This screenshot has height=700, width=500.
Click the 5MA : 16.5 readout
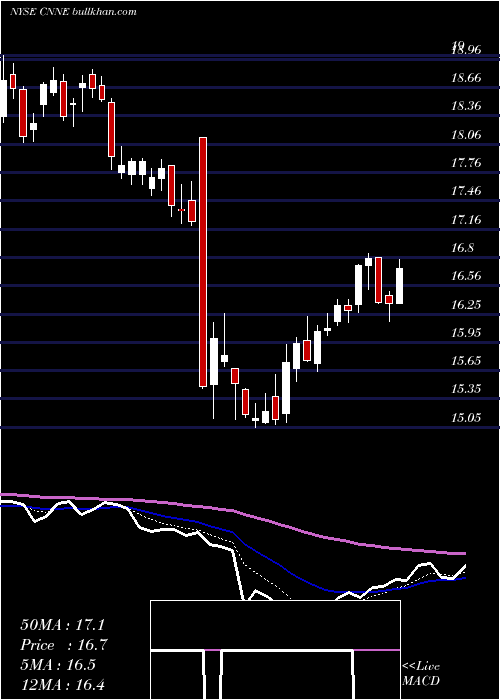(58, 664)
